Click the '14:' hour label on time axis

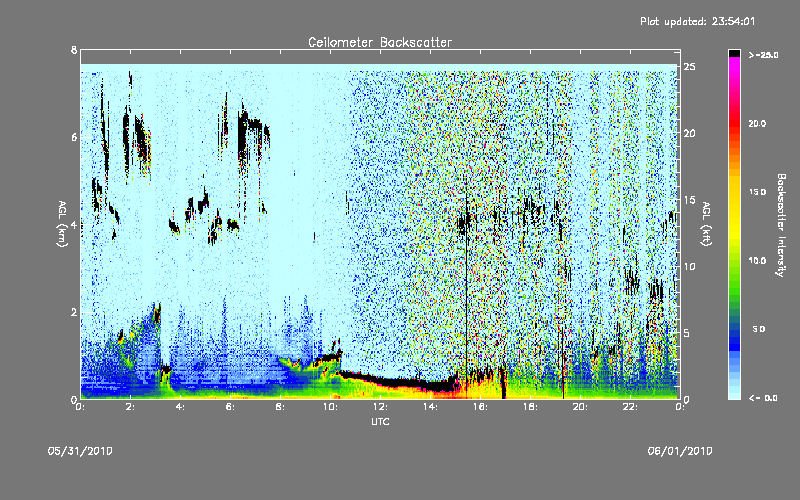(x=430, y=407)
